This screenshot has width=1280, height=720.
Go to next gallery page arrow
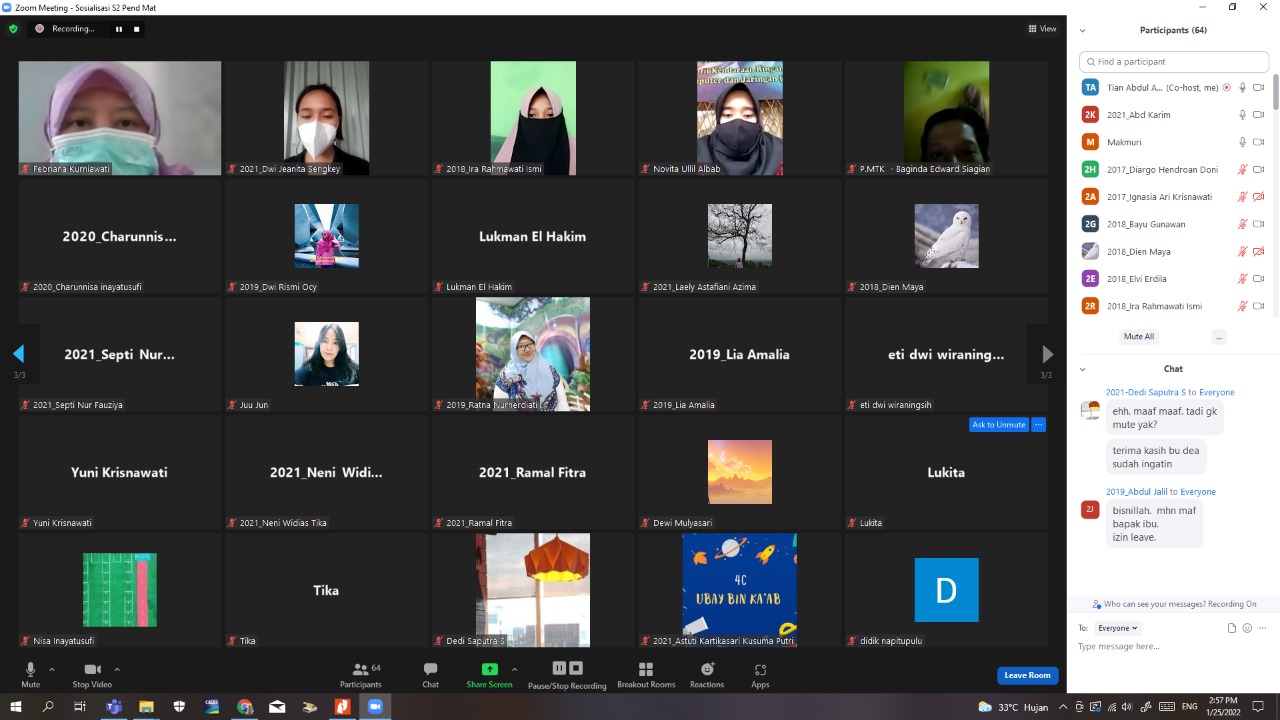point(1047,354)
